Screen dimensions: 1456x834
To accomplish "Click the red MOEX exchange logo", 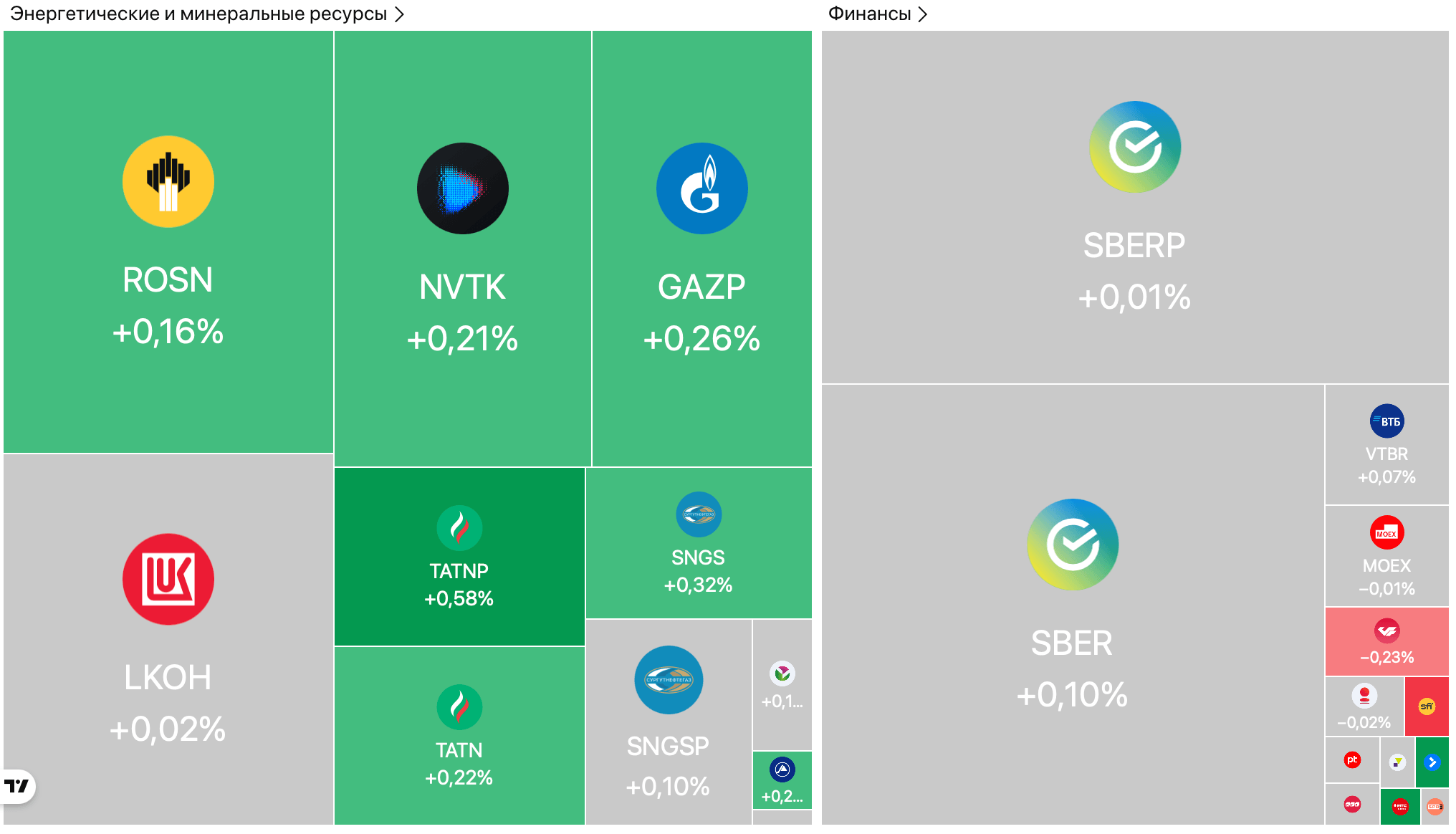I will click(1386, 533).
